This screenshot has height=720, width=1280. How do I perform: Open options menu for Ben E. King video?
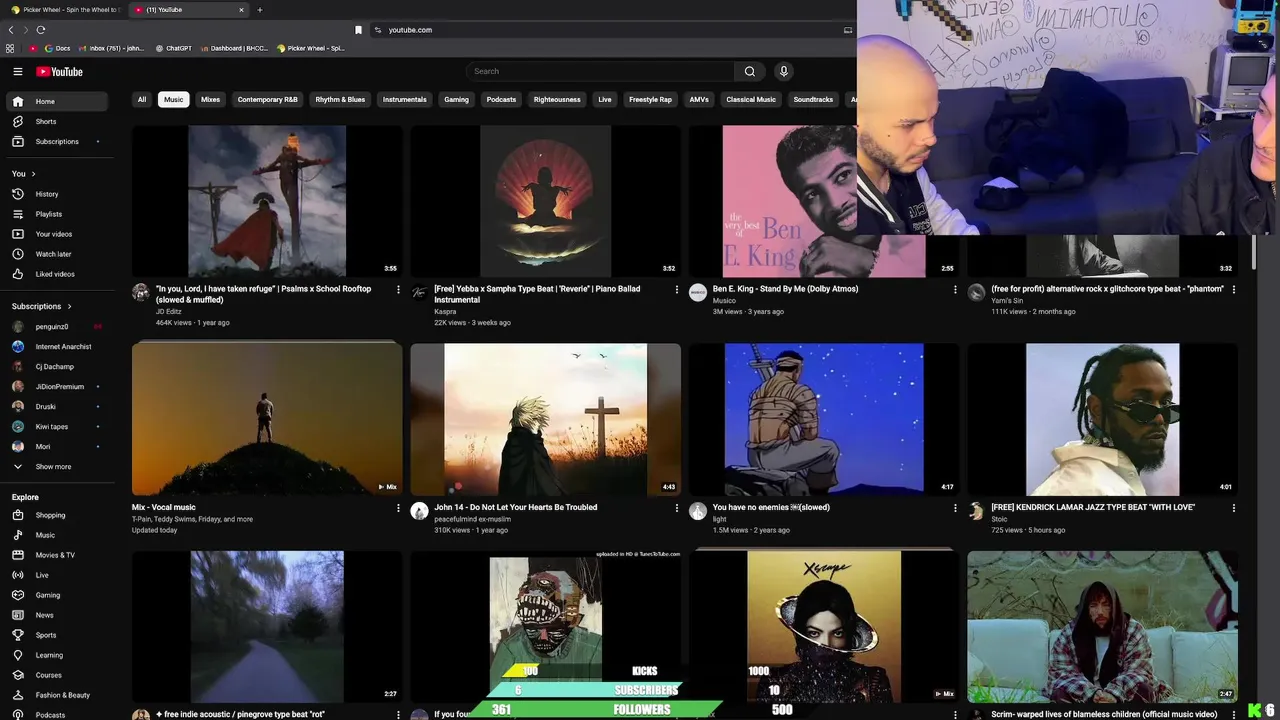(x=955, y=290)
